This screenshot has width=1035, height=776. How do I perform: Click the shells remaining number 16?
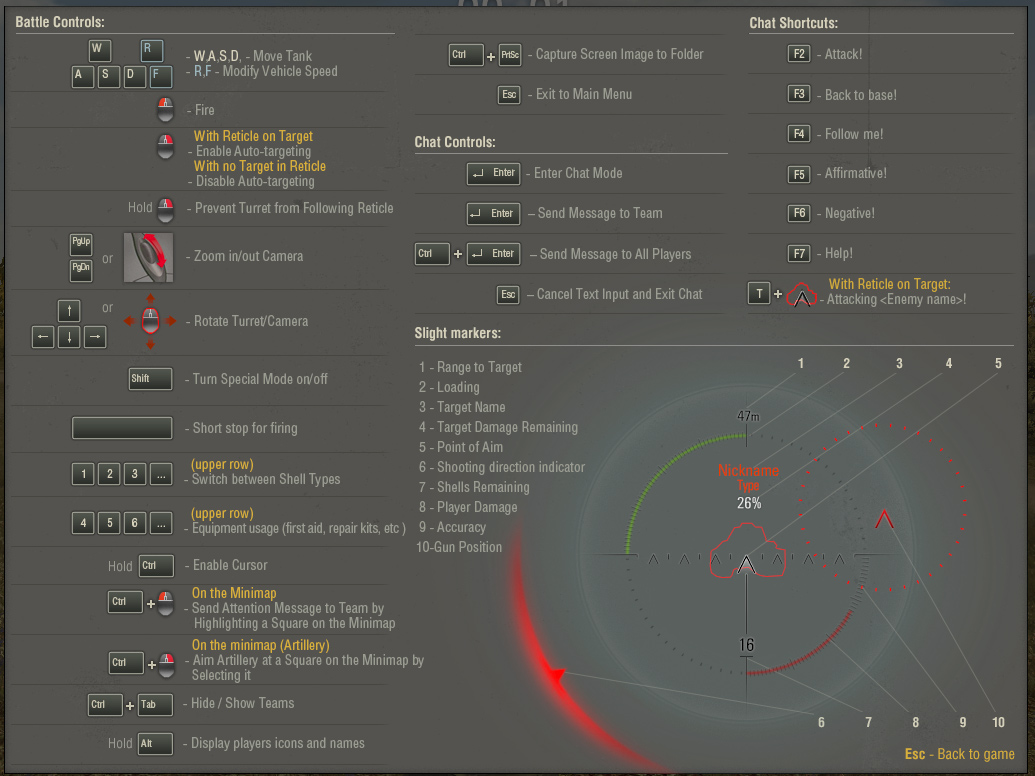click(747, 645)
